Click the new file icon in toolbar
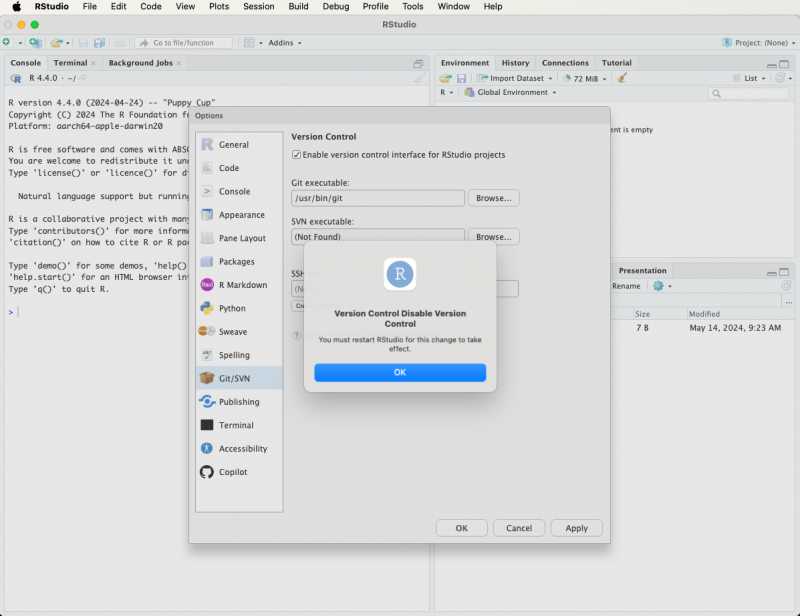The width and height of the screenshot is (800, 616). coord(7,42)
